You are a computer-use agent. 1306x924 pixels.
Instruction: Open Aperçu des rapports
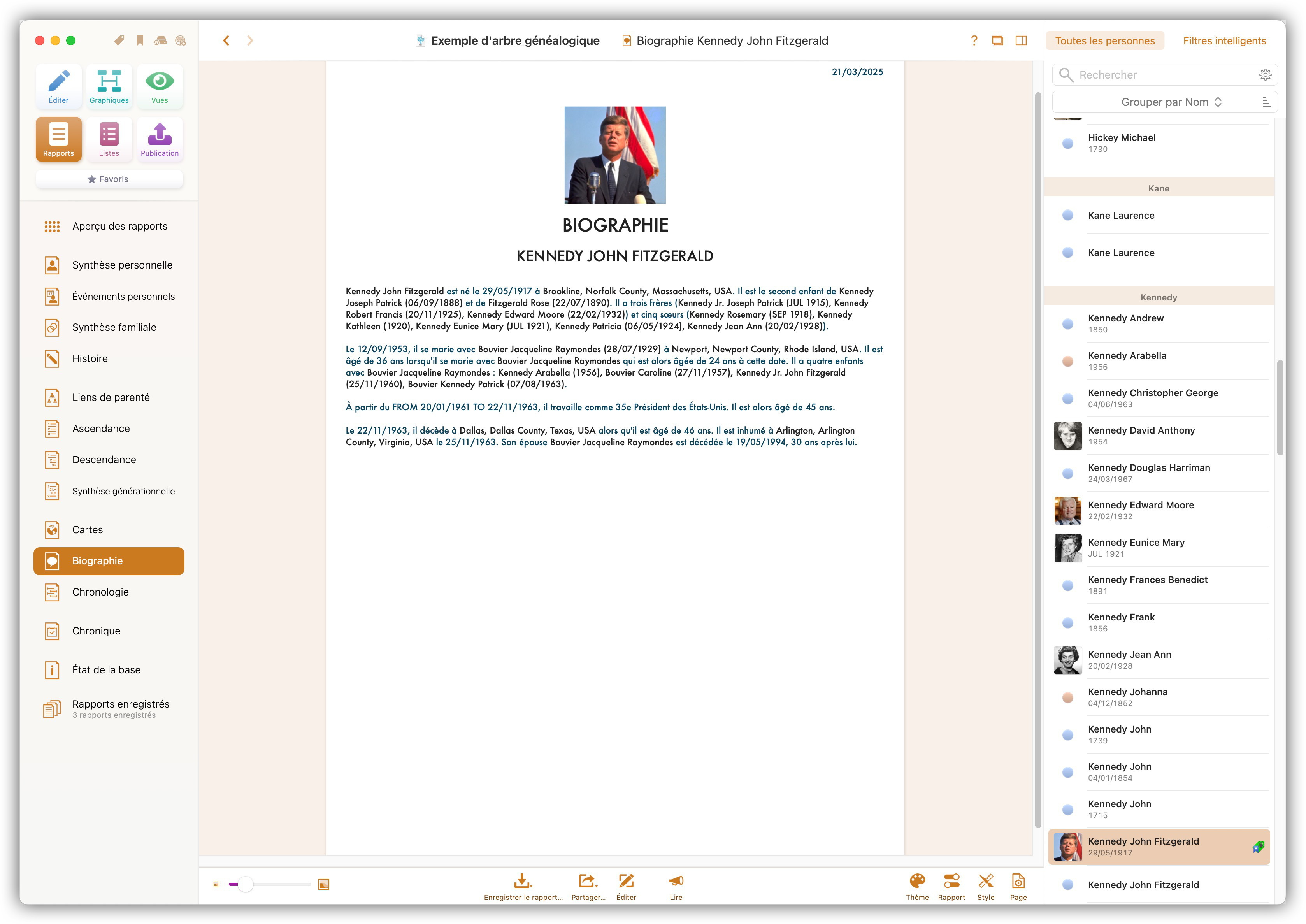tap(109, 227)
